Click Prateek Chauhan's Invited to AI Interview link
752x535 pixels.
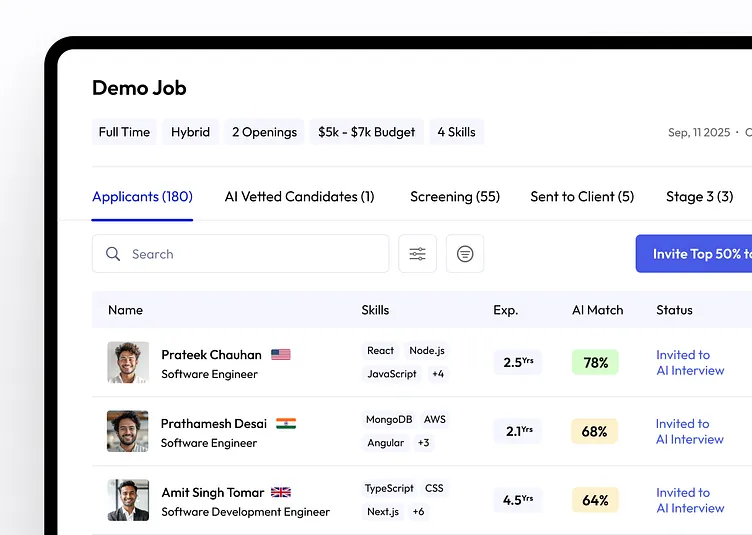[690, 363]
